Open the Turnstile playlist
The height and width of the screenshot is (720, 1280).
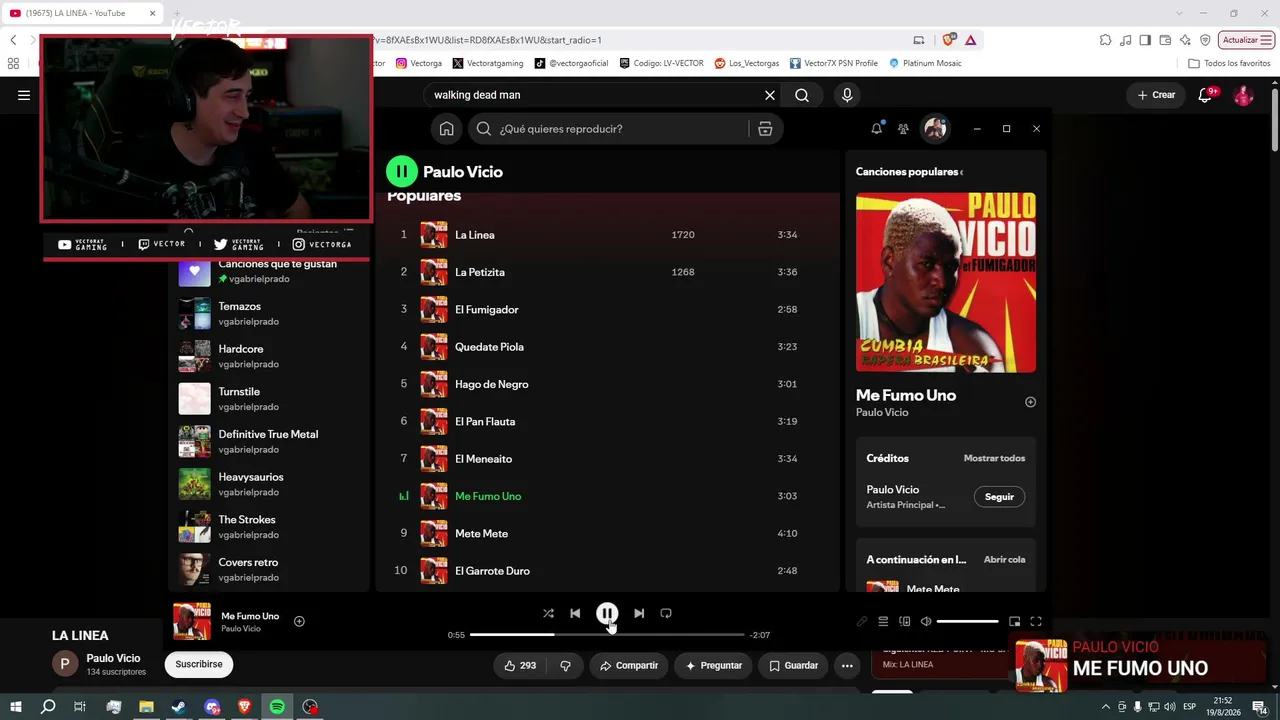270,399
